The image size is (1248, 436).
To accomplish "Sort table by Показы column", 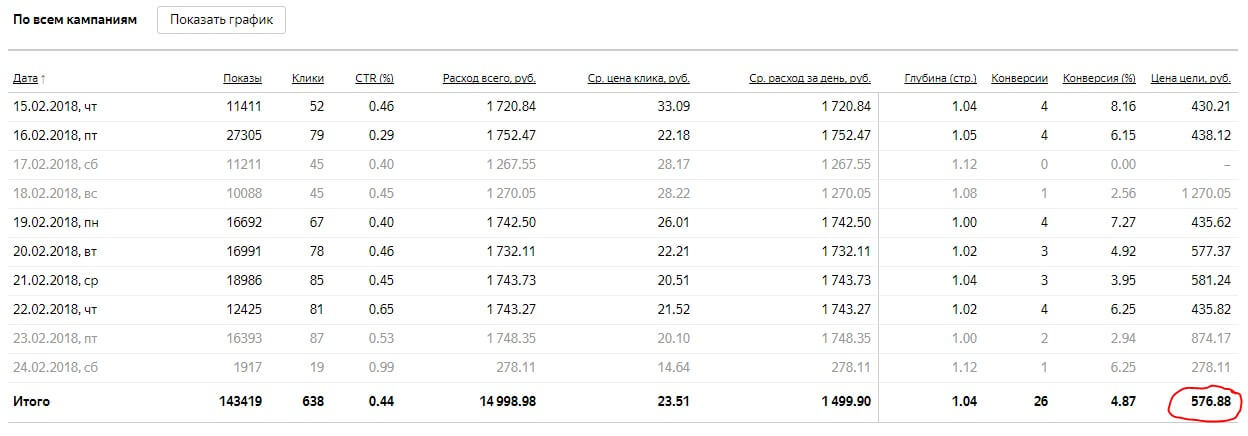I will (x=242, y=78).
